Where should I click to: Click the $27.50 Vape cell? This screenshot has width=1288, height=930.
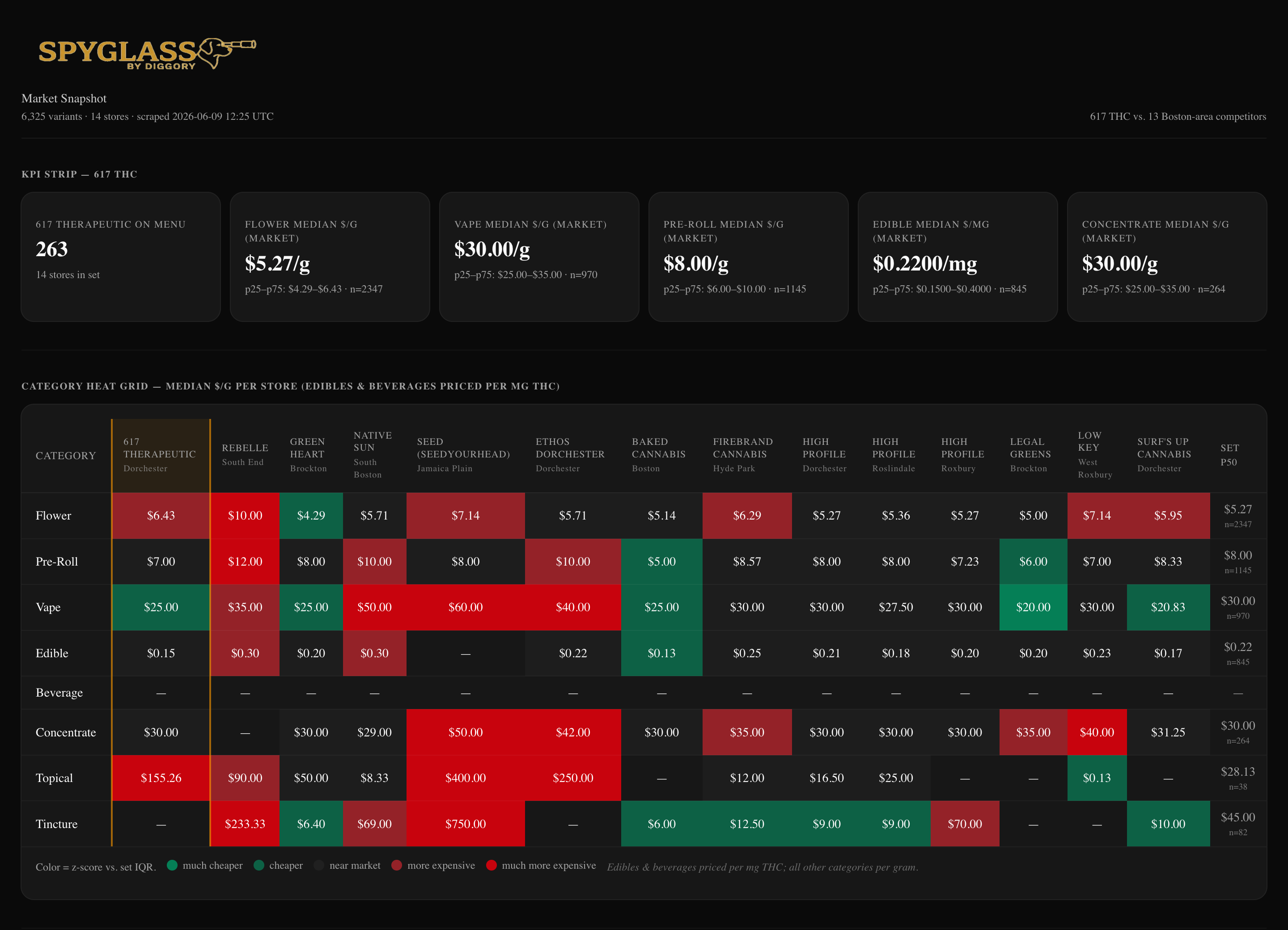point(896,607)
